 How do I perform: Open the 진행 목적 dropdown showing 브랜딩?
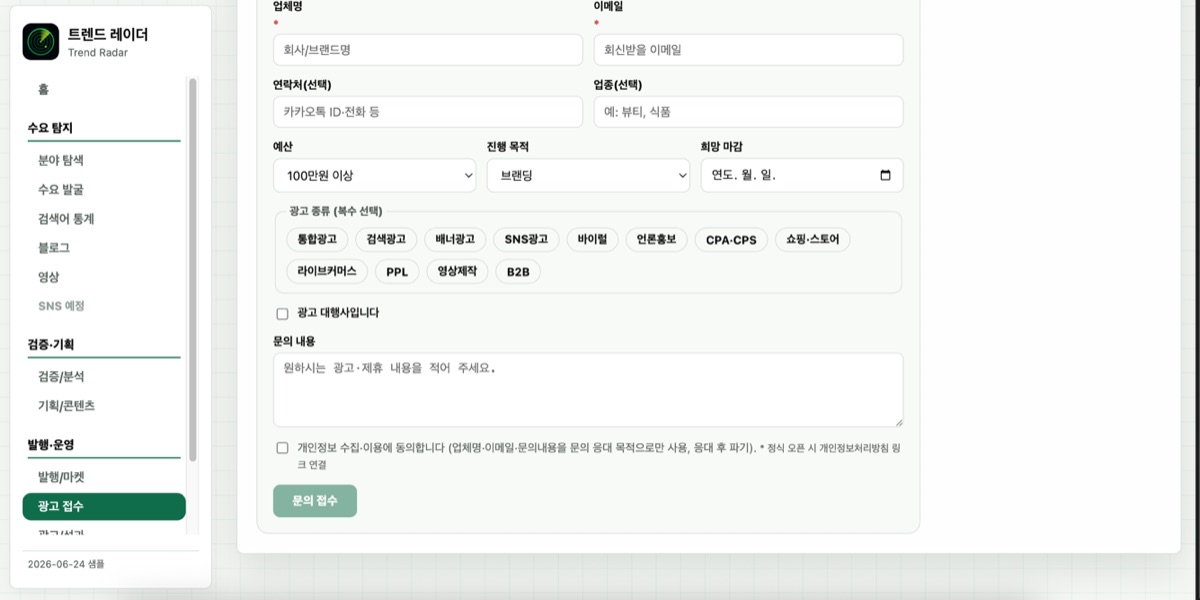coord(588,175)
